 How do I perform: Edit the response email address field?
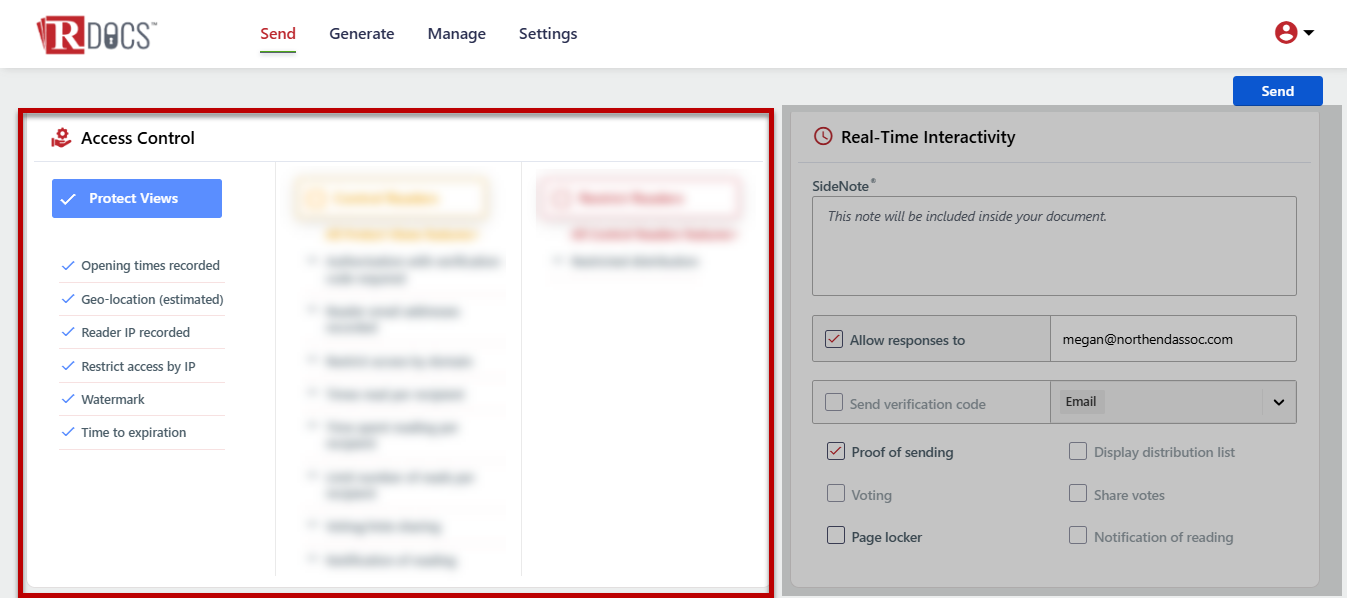pyautogui.click(x=1173, y=339)
